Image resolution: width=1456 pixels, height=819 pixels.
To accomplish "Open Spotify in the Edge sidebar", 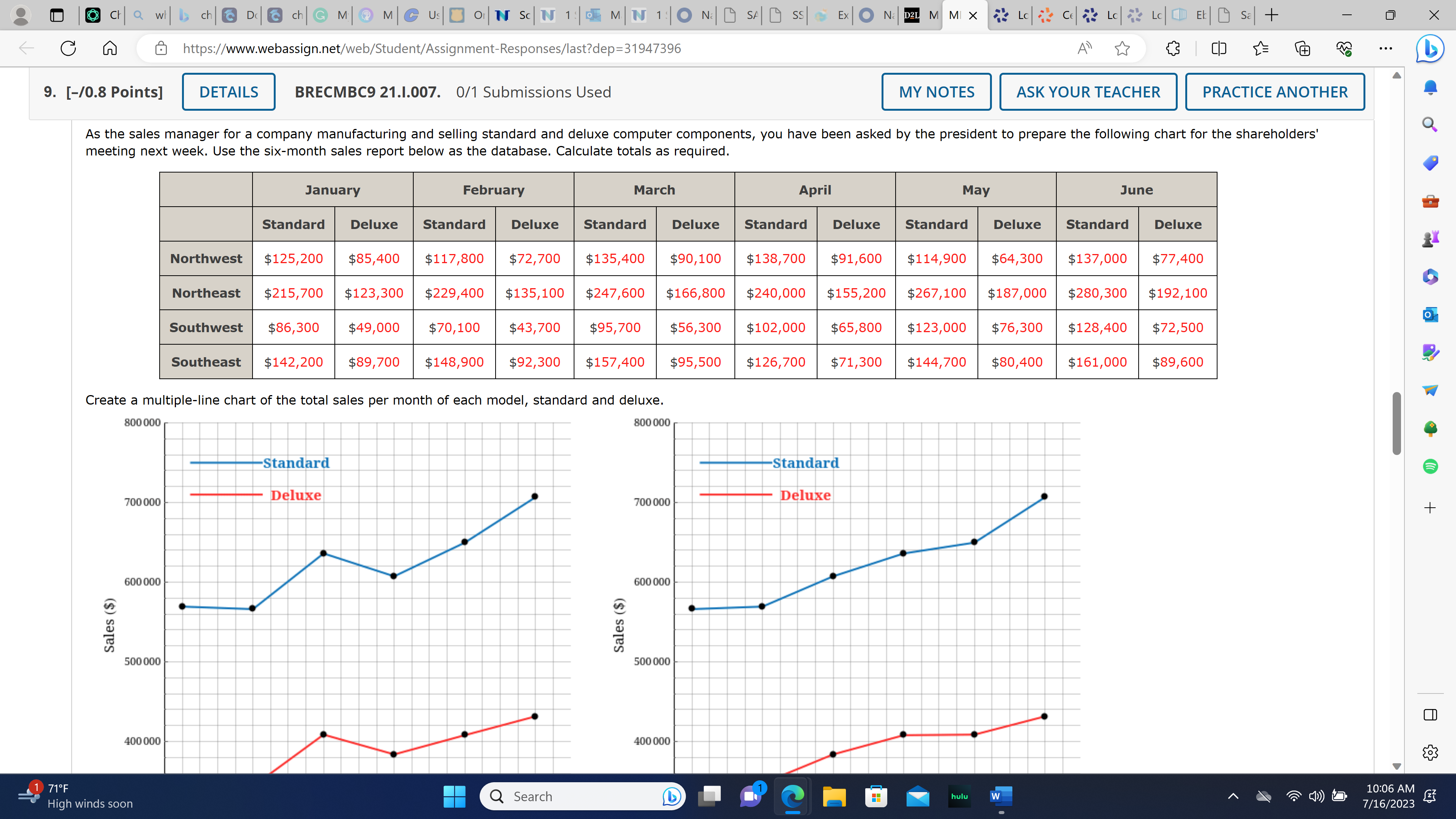I will click(x=1430, y=466).
